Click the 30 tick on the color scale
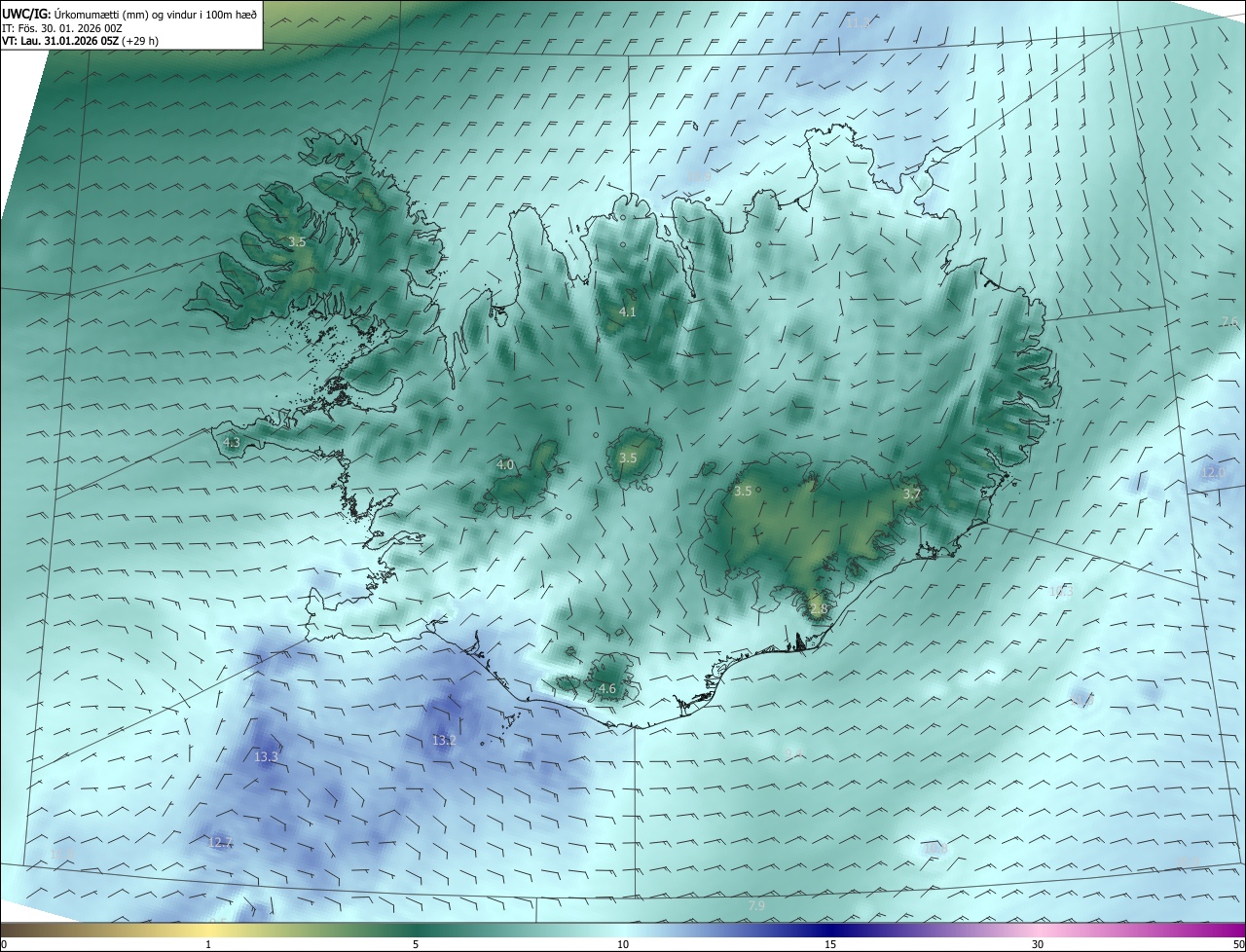 (1038, 944)
